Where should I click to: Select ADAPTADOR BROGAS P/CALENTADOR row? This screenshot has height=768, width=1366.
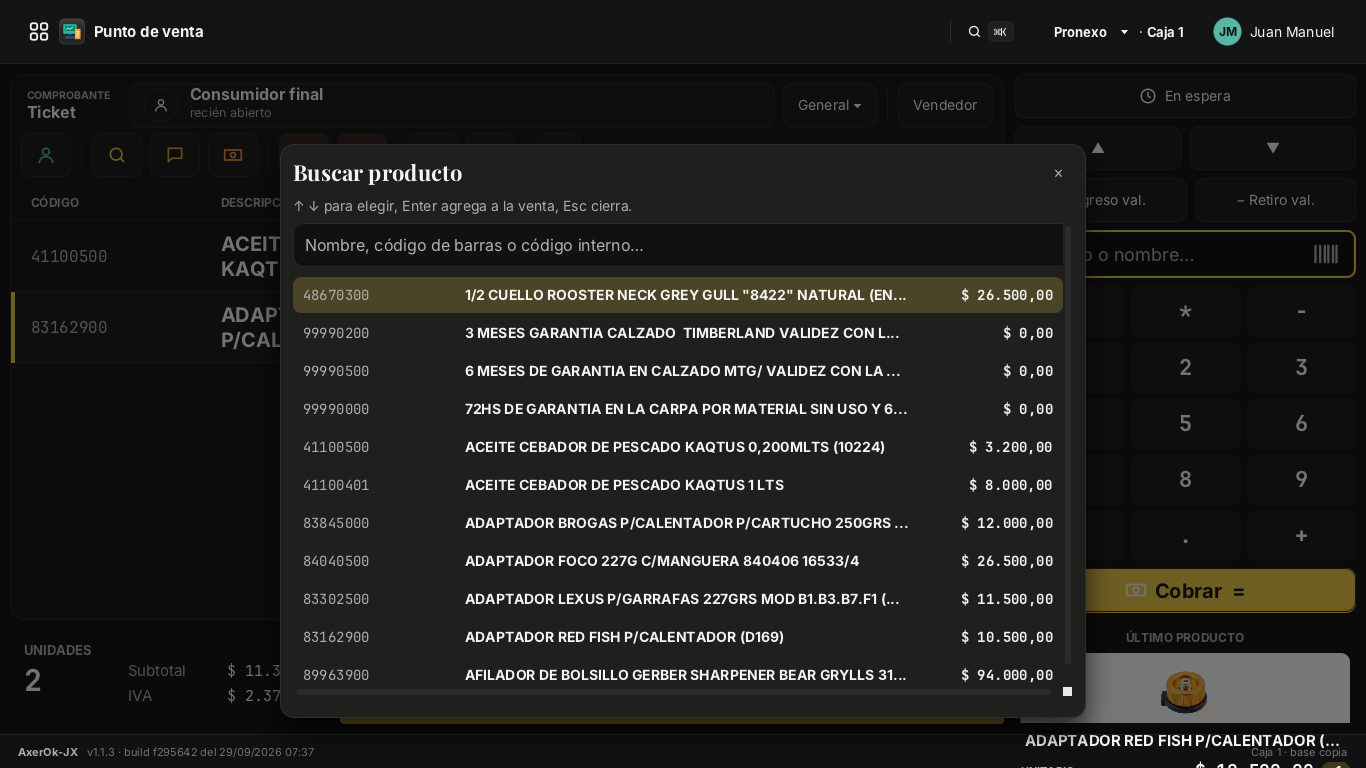(678, 523)
